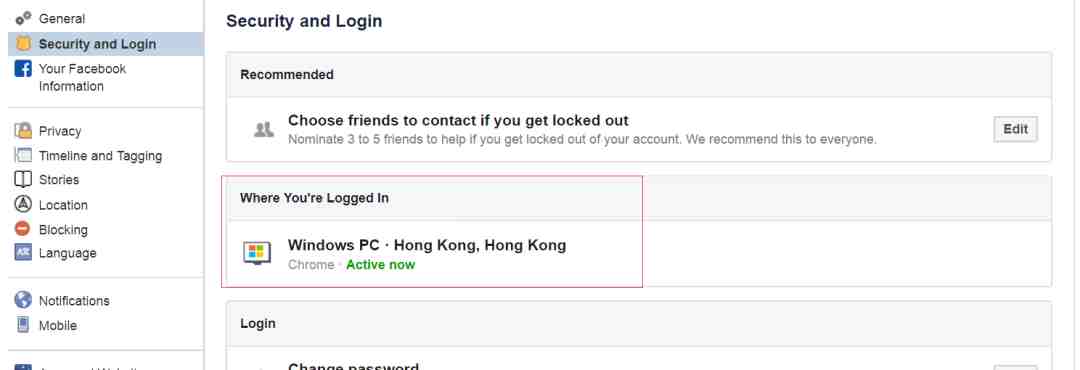Click Edit for trusted friends contacts
The width and height of the screenshot is (1080, 370).
point(1015,129)
